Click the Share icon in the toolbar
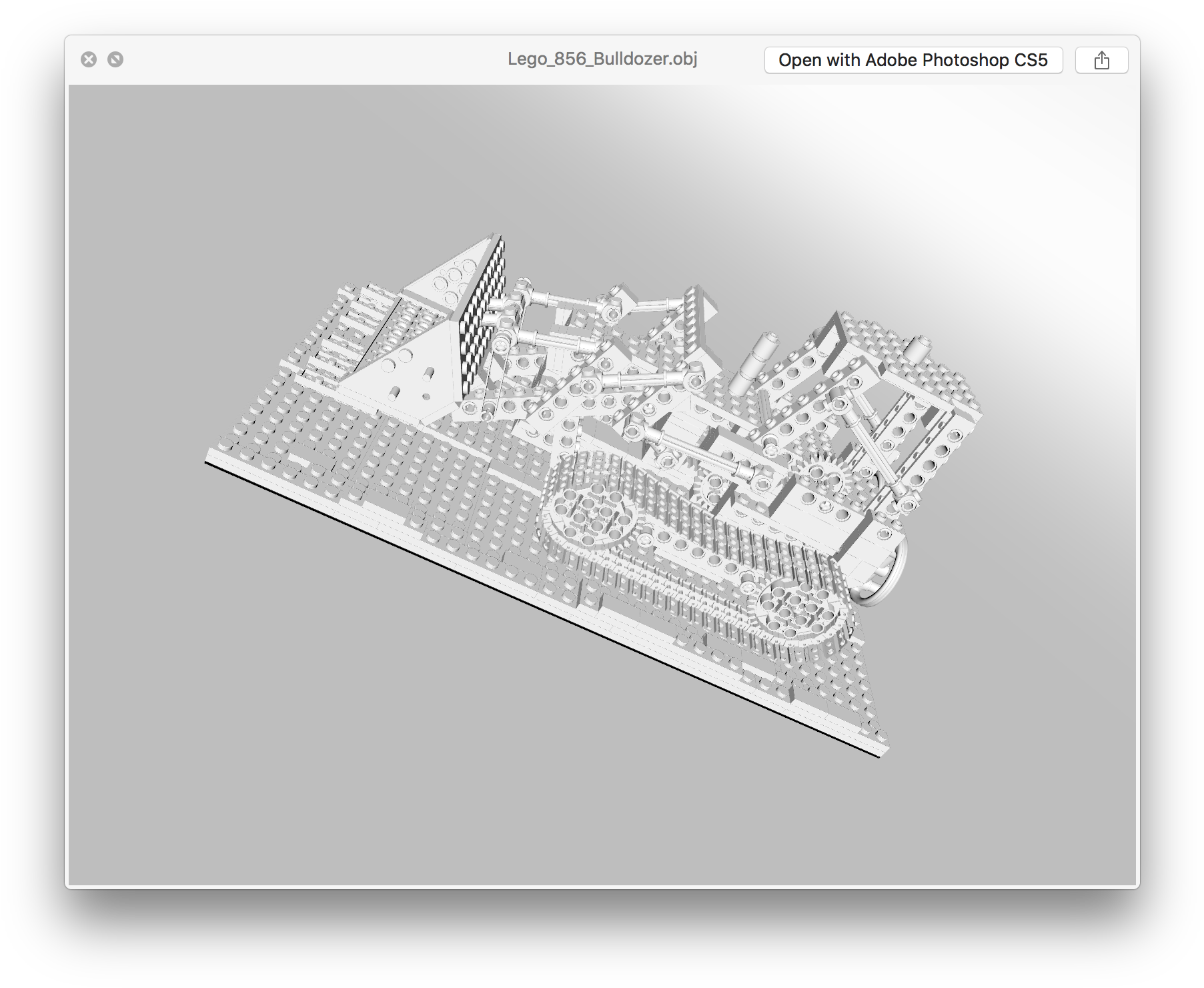The width and height of the screenshot is (1204, 988). (x=1101, y=59)
